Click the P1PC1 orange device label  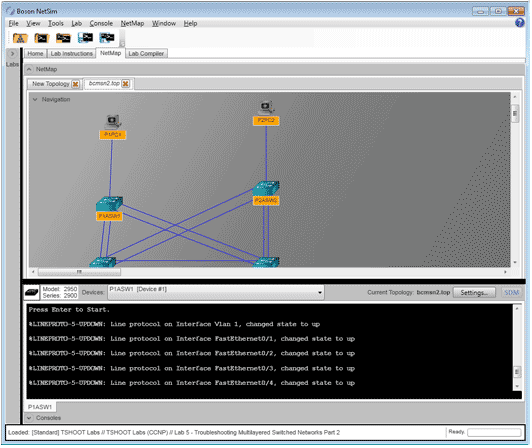coord(113,134)
